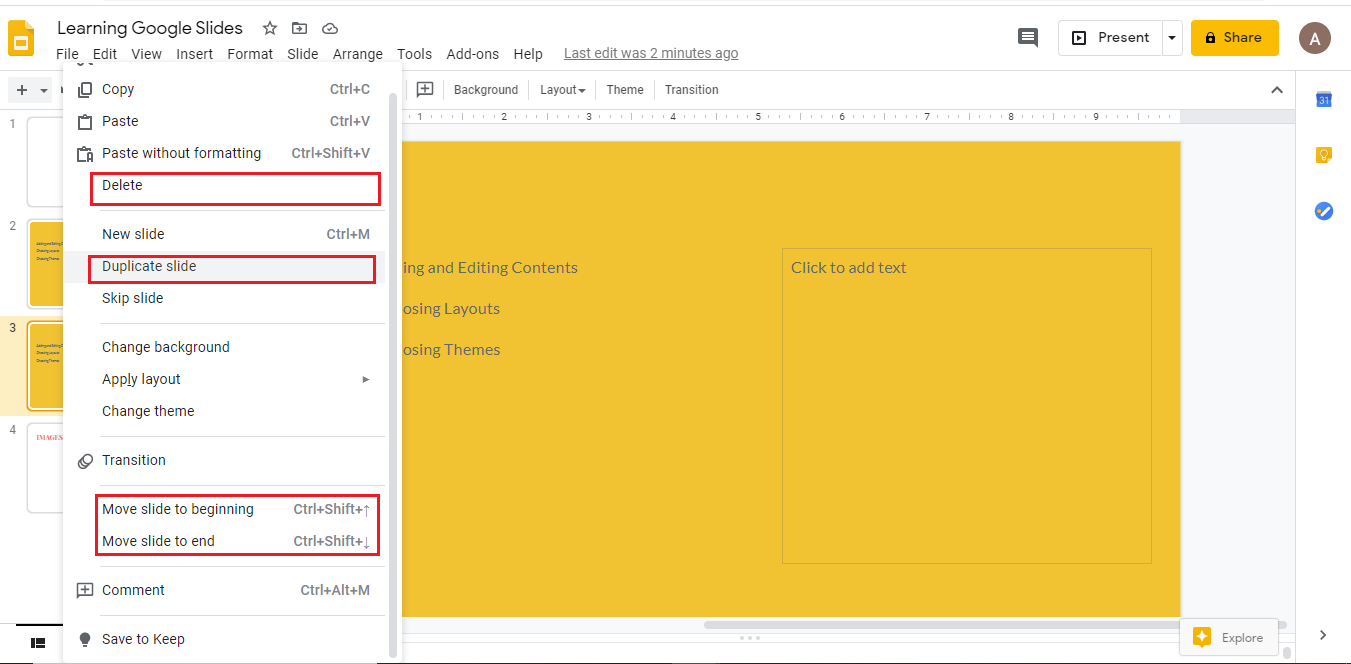Viewport: 1351px width, 664px height.
Task: Open last edit history link
Action: (x=651, y=53)
